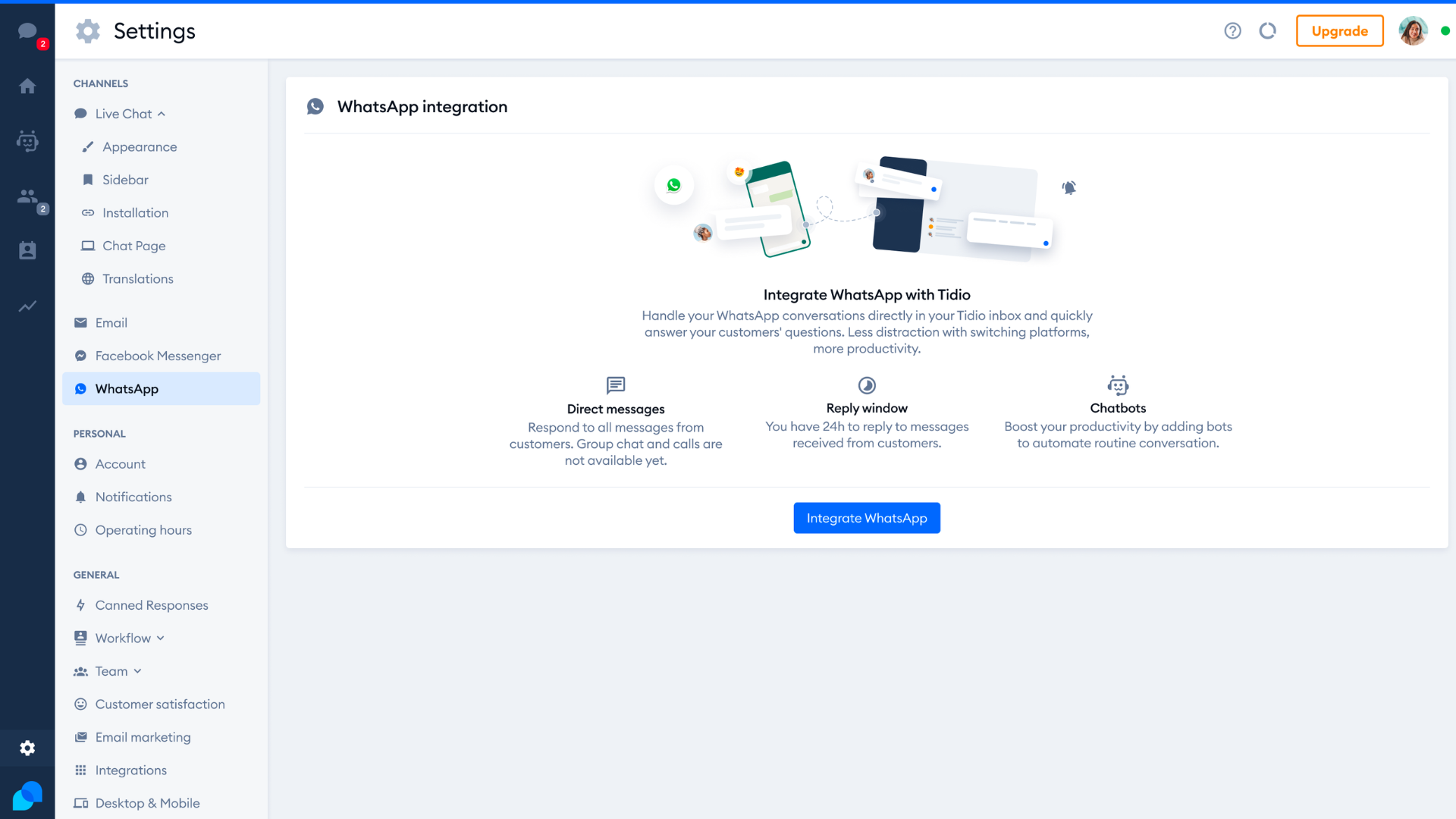Open the contacts icon in left rail
The image size is (1456, 819).
[x=27, y=251]
